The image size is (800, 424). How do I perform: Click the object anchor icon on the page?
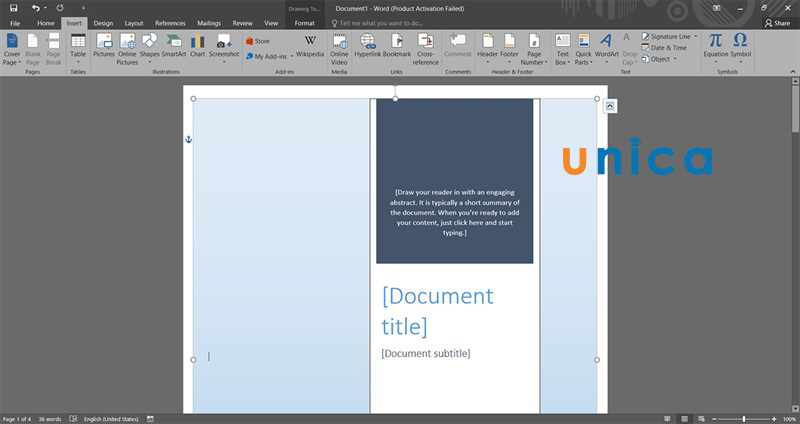(188, 139)
